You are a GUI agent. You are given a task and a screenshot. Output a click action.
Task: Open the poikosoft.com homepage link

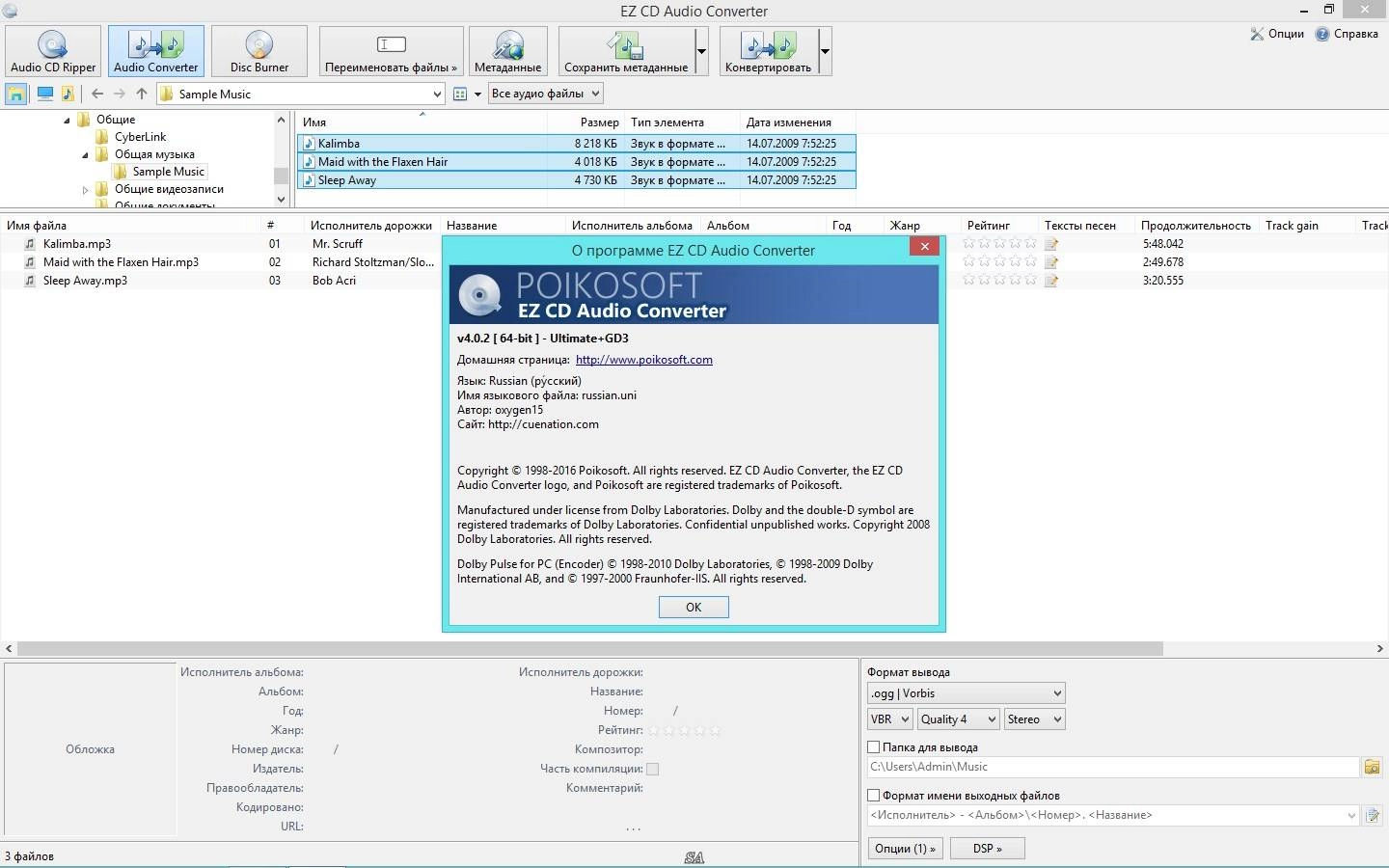(644, 360)
